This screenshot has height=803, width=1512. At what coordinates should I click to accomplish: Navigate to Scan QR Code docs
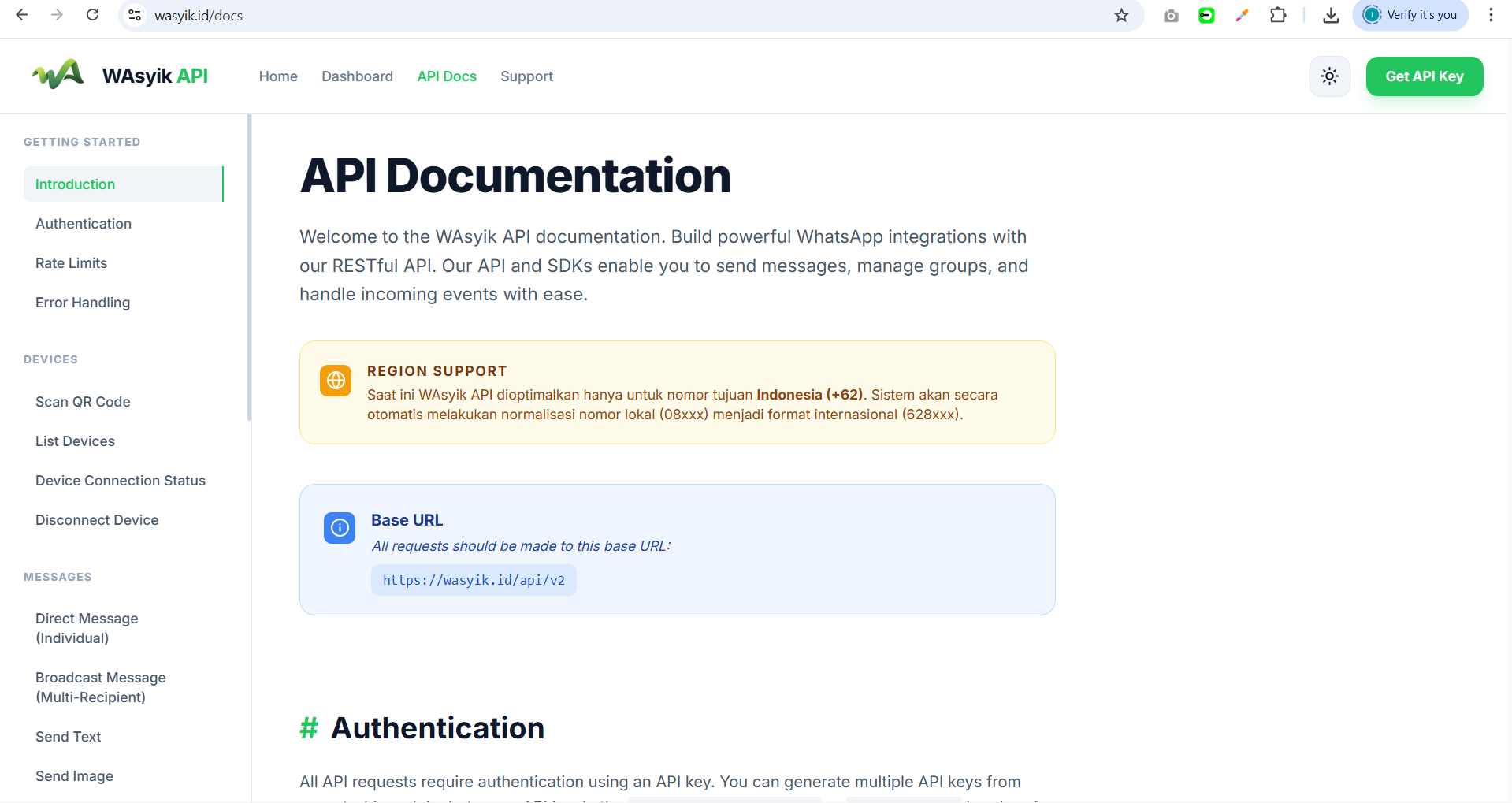coord(83,402)
